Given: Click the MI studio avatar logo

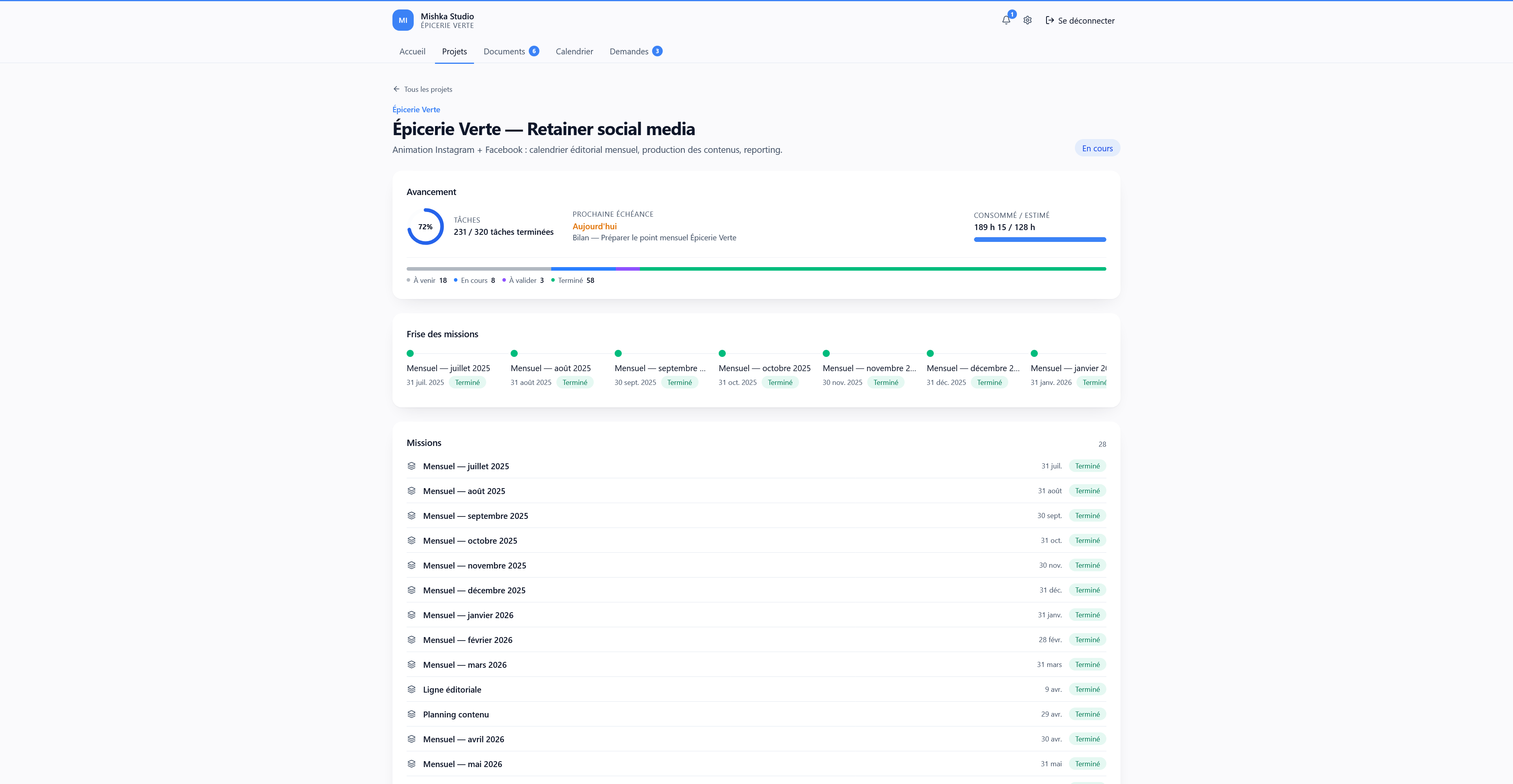Looking at the screenshot, I should click(403, 20).
